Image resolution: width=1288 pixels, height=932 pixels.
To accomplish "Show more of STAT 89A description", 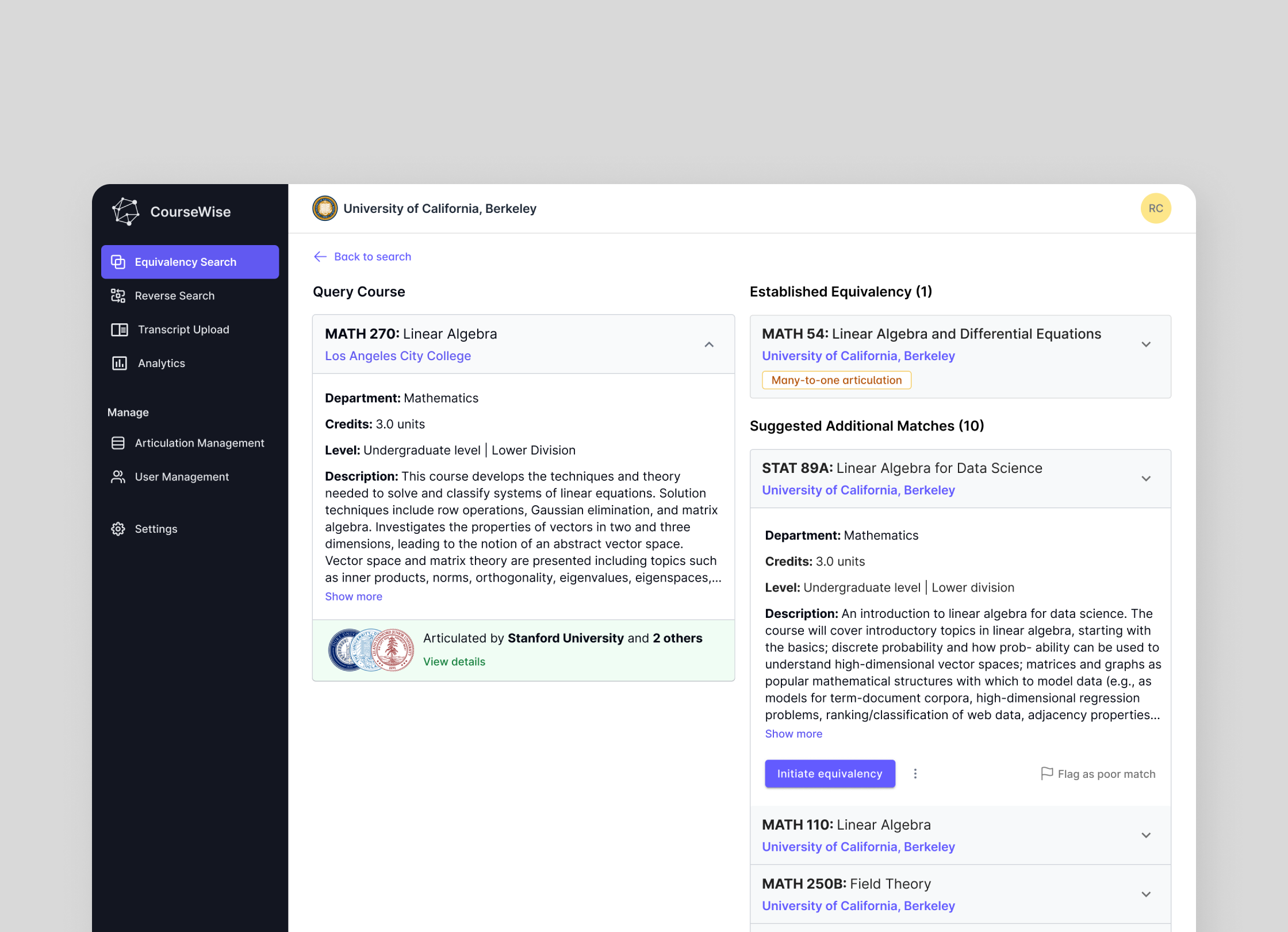I will [793, 734].
